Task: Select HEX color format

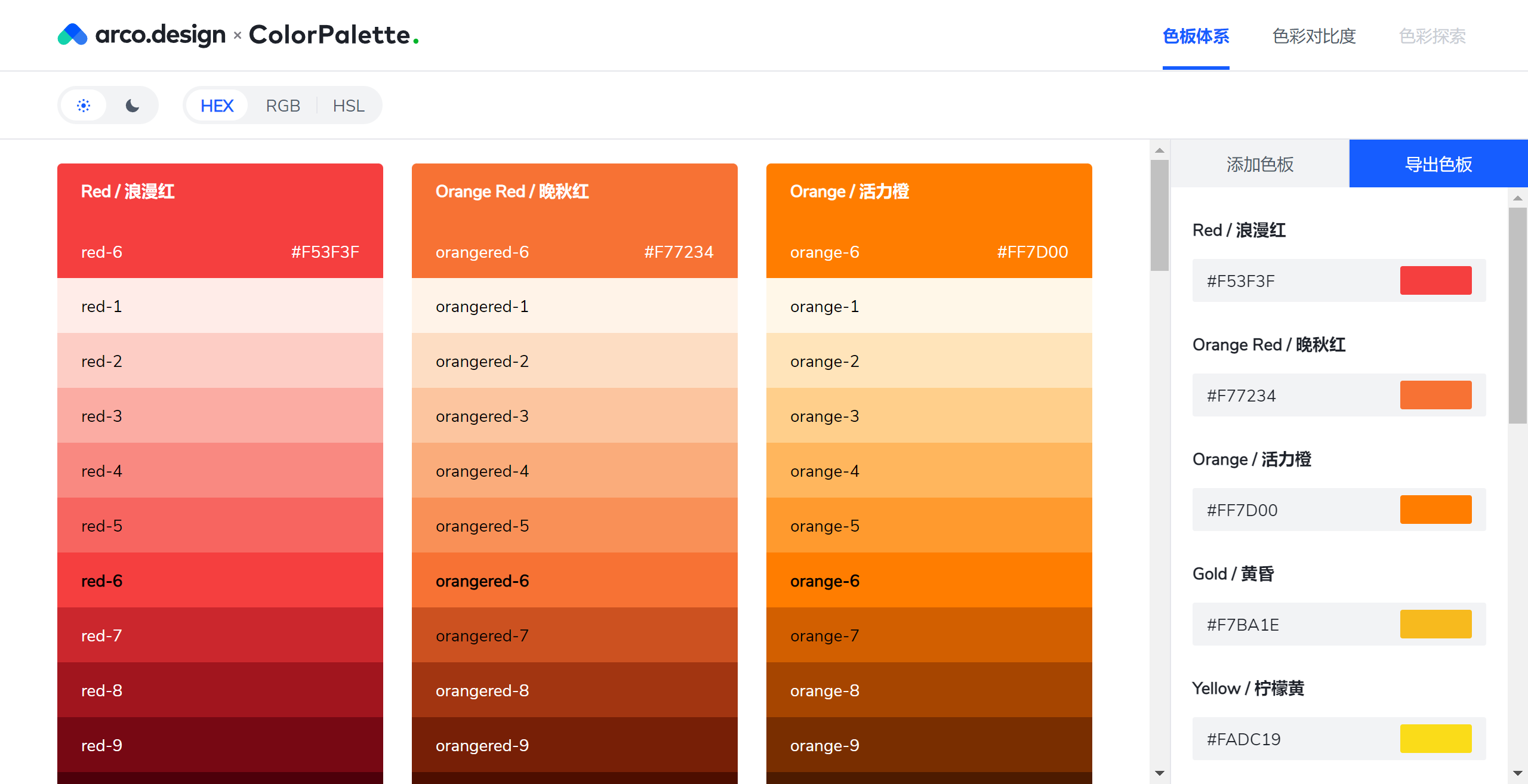Action: [x=217, y=106]
